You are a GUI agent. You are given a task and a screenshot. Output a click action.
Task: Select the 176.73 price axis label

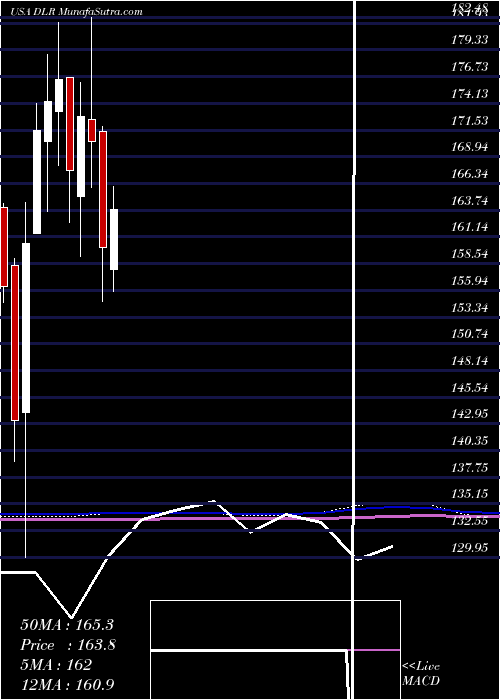pyautogui.click(x=469, y=67)
